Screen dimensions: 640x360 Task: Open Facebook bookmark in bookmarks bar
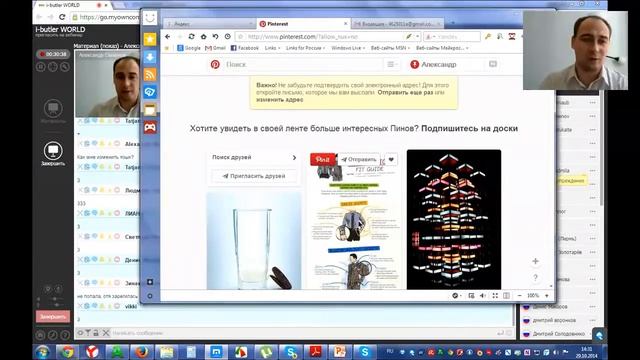click(x=245, y=48)
